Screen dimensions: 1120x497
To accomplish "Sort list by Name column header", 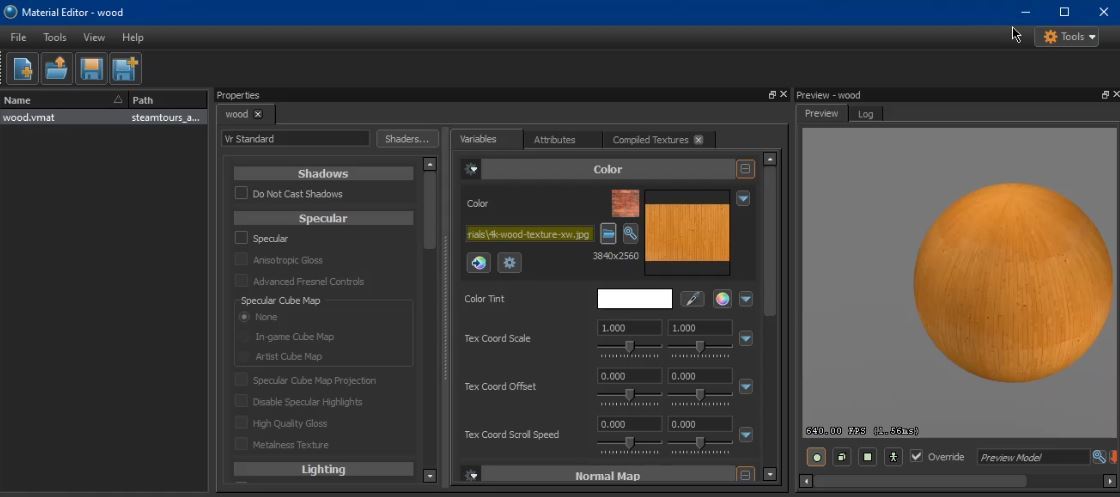I will [x=64, y=100].
